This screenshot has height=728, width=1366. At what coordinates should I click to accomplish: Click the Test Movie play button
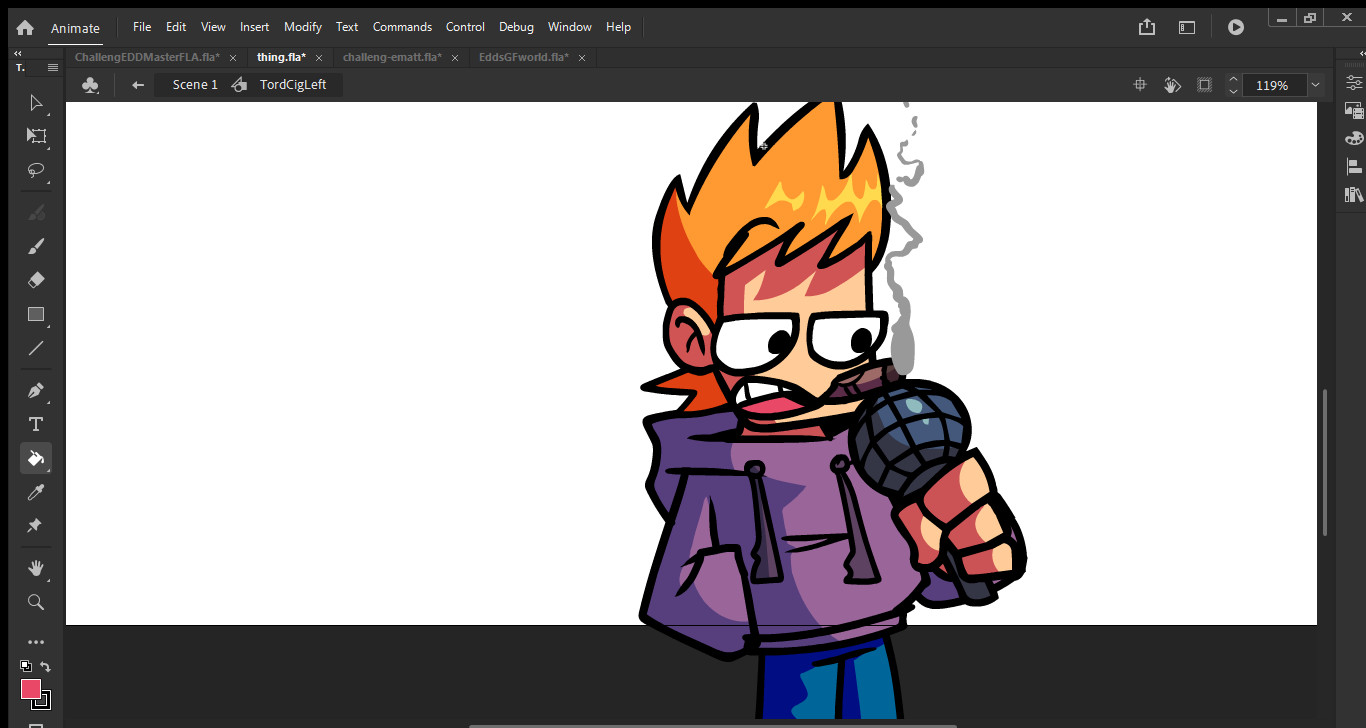coord(1236,27)
